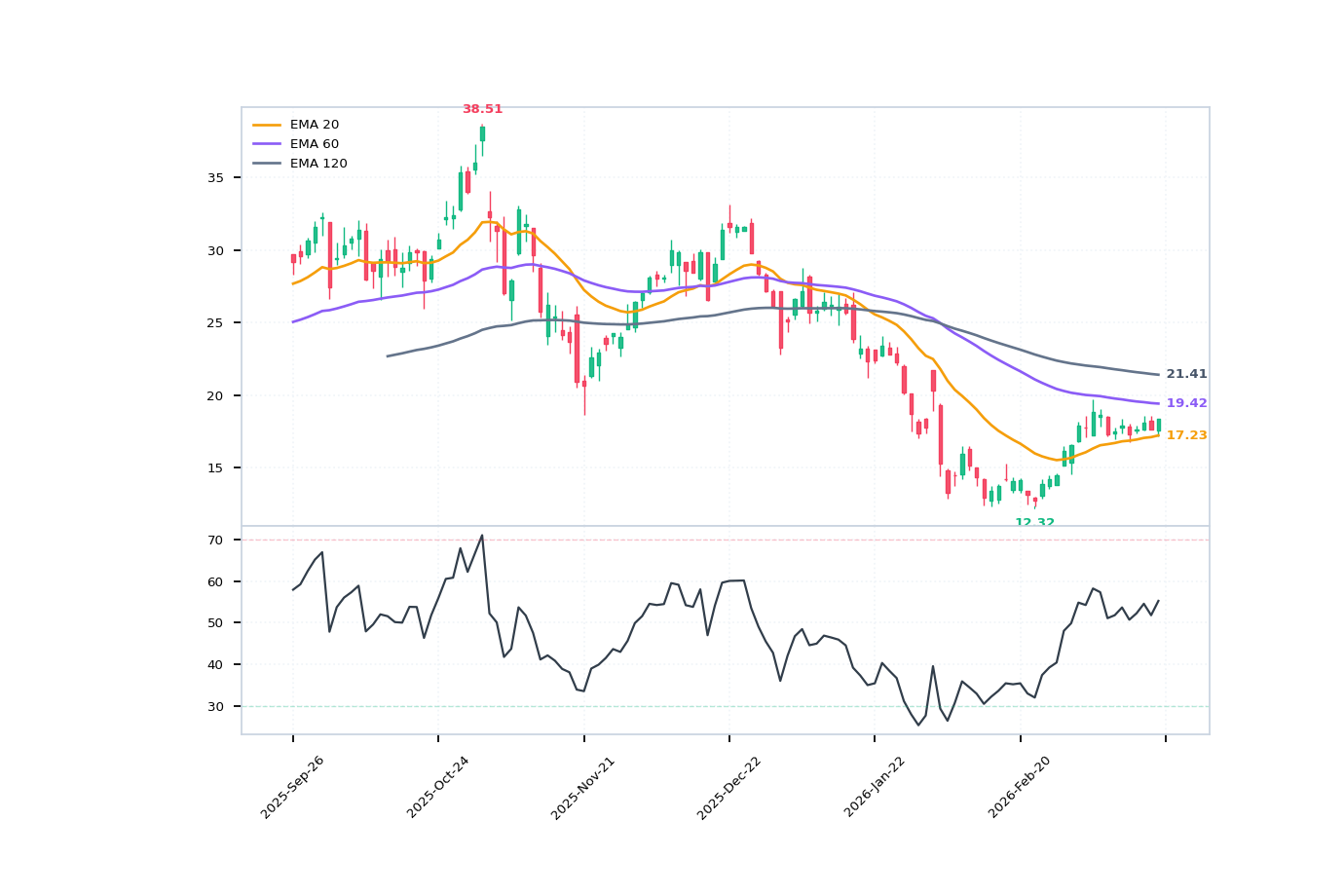Image resolution: width=1344 pixels, height=896 pixels.
Task: Select the EMA 20 legend text
Action: 314,125
